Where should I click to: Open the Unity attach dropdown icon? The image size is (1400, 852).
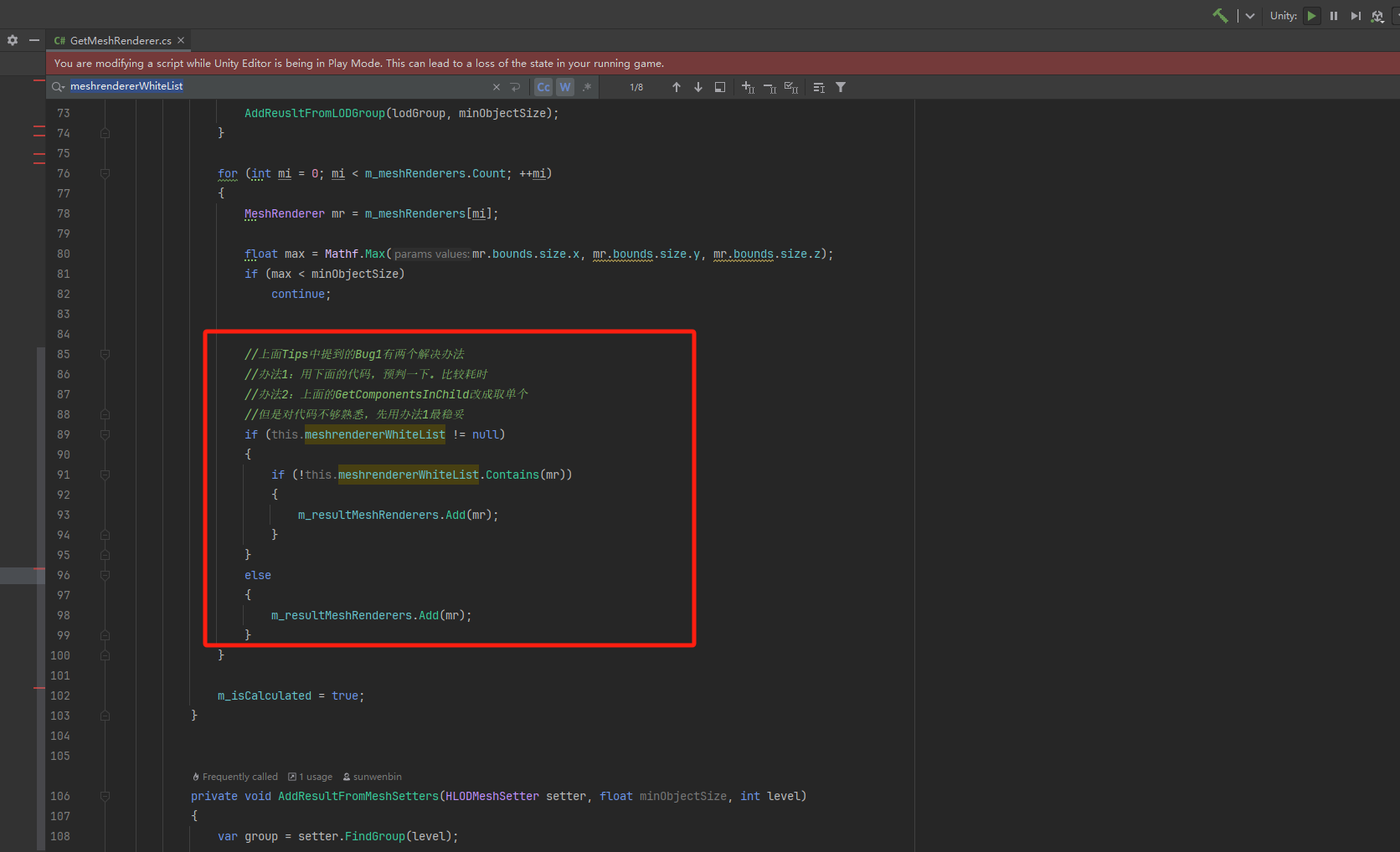pyautogui.click(x=1377, y=16)
